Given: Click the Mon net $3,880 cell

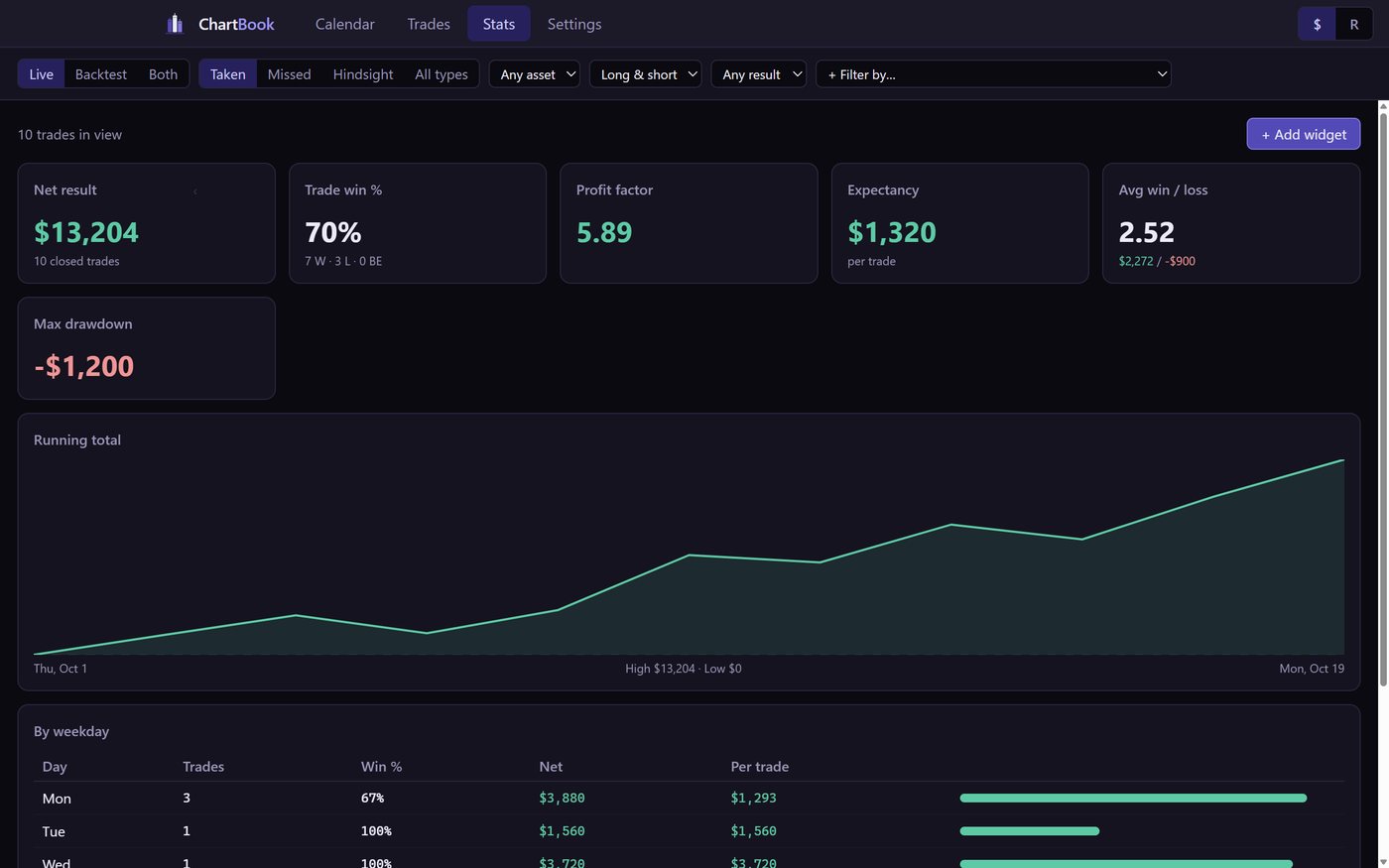Looking at the screenshot, I should [x=562, y=798].
